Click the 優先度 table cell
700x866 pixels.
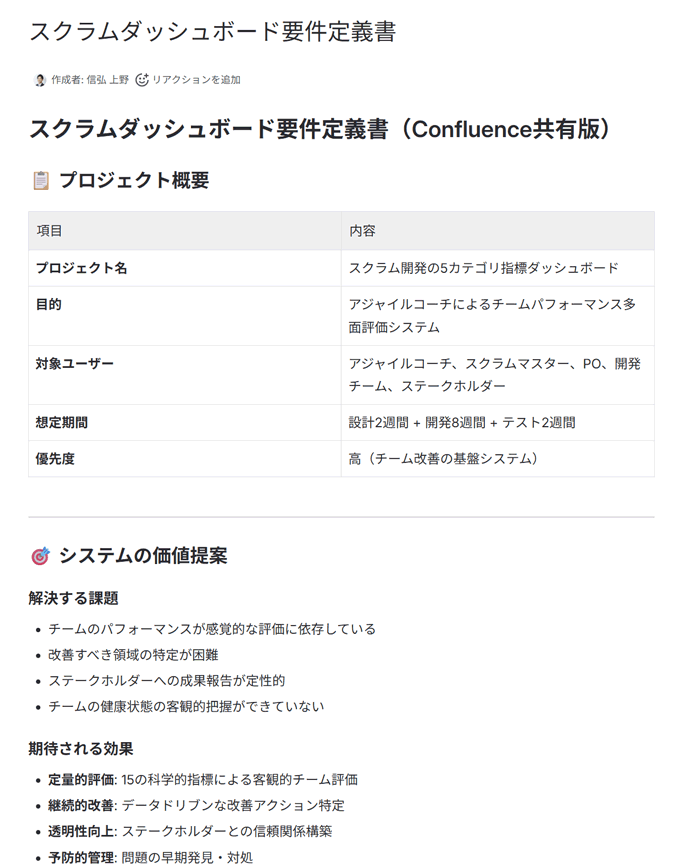tap(56, 460)
